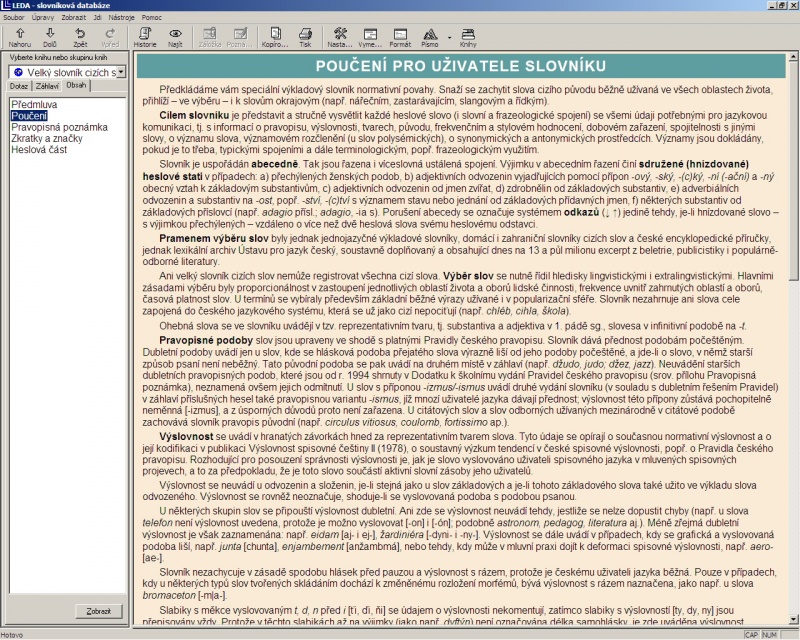
Task: Click the Písmo font icon
Action: tap(430, 37)
